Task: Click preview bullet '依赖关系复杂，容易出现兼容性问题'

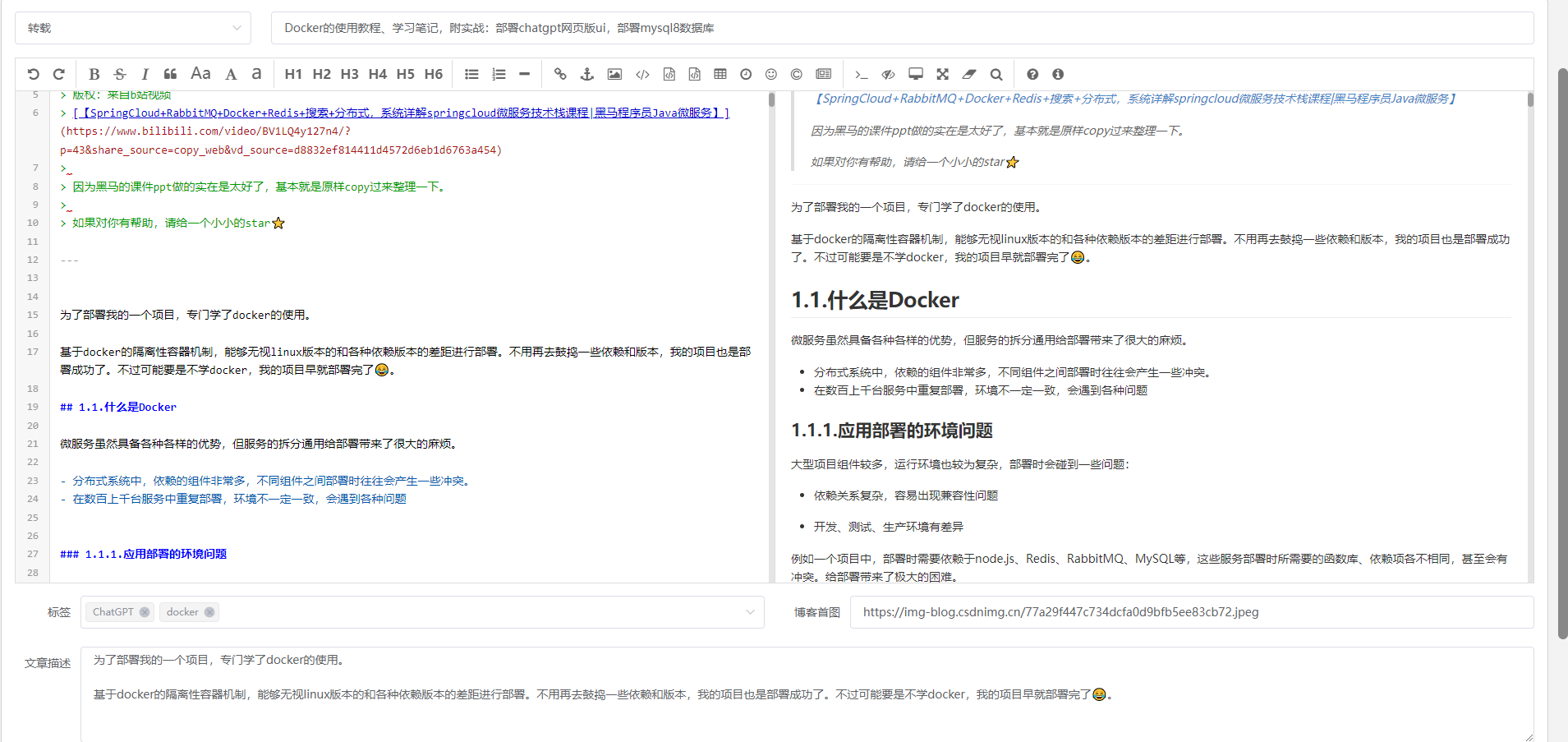Action: (x=906, y=495)
